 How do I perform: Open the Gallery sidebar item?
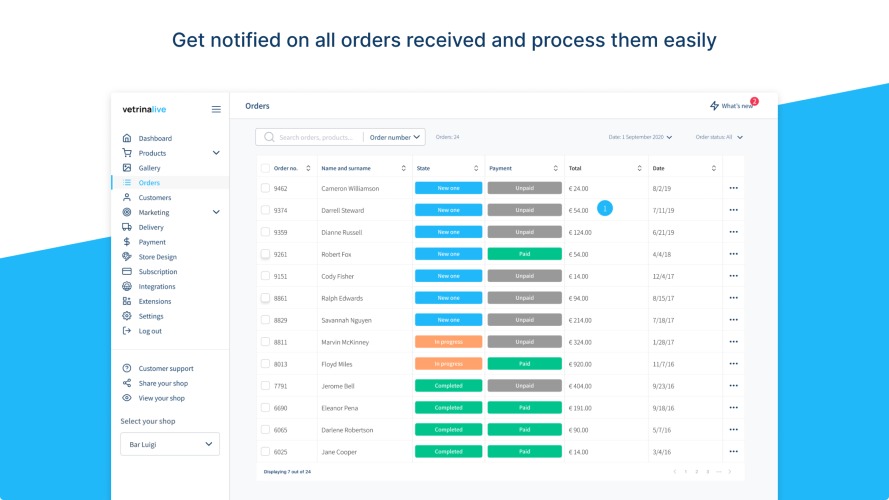click(149, 168)
